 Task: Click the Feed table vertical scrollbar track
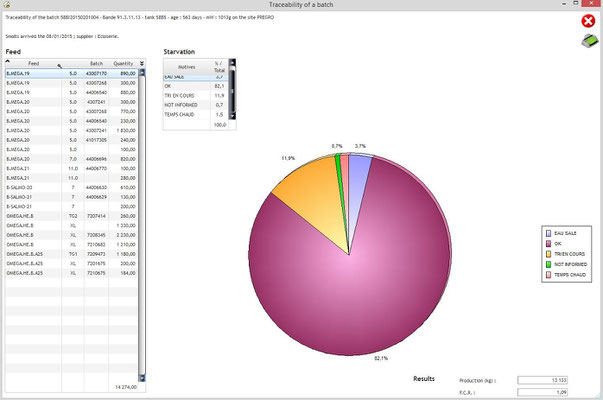142,225
